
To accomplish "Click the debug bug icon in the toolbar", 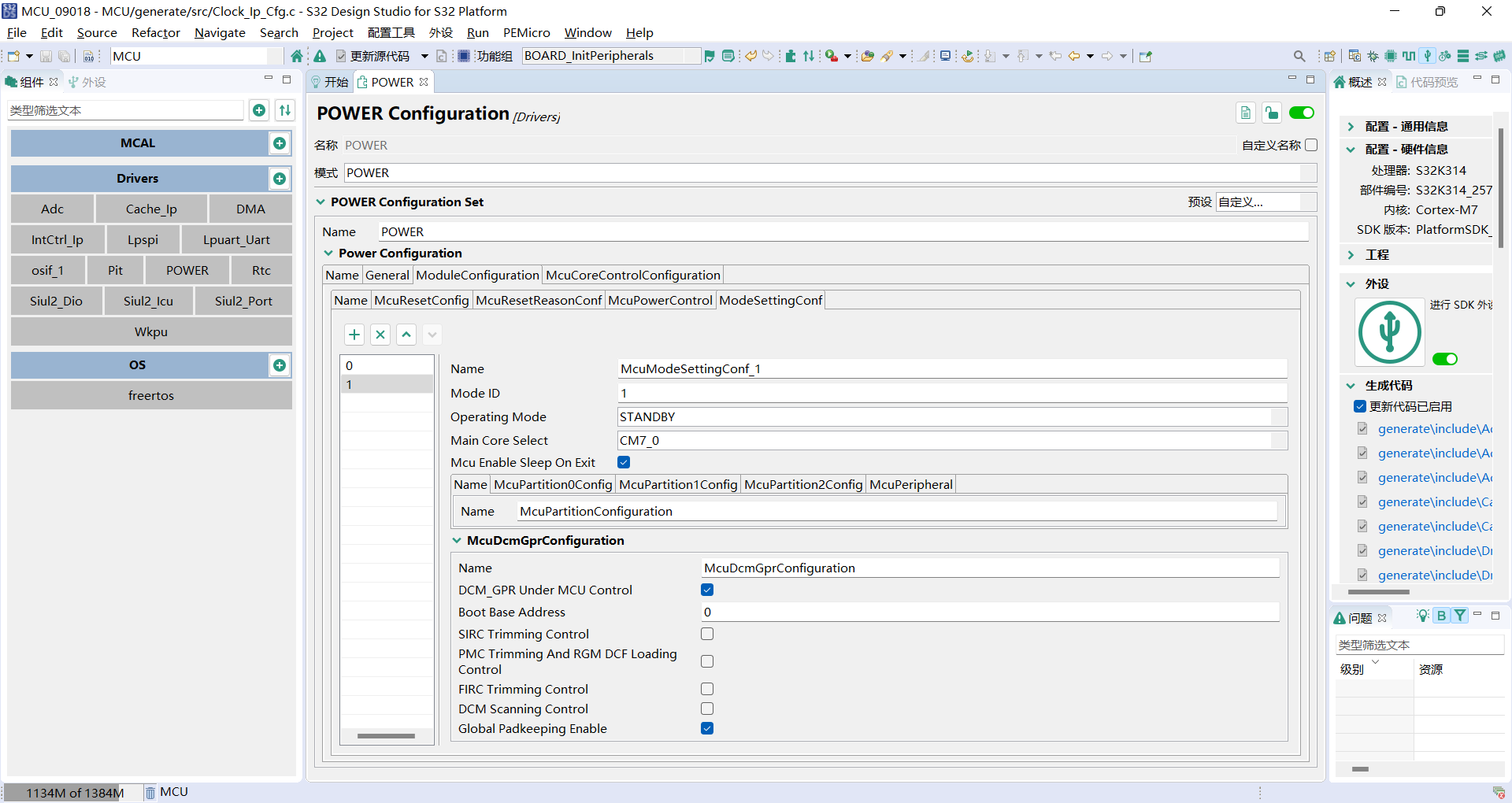I will coord(1373,56).
